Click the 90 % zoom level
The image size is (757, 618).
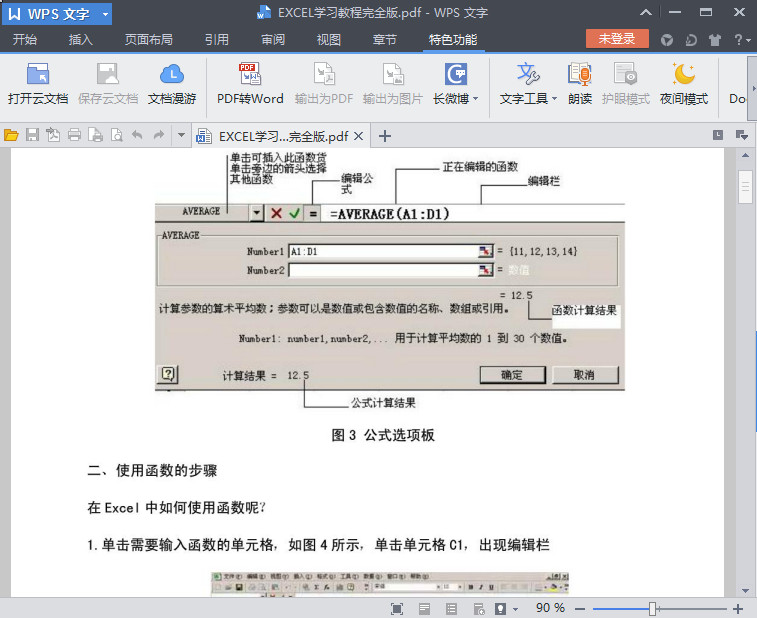click(x=550, y=608)
